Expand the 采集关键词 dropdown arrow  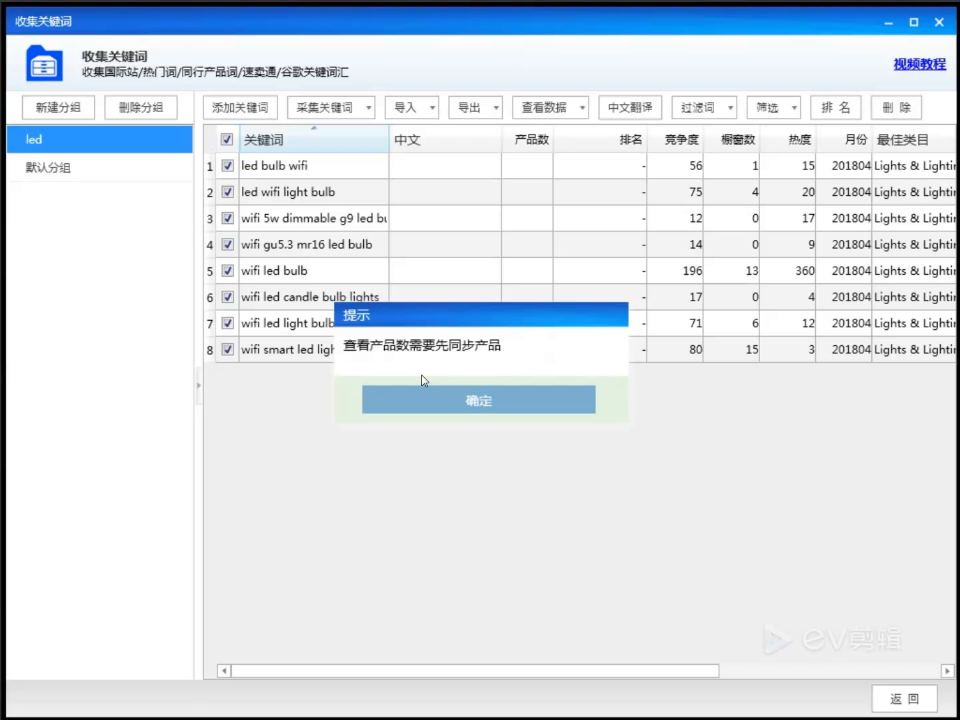coord(369,108)
